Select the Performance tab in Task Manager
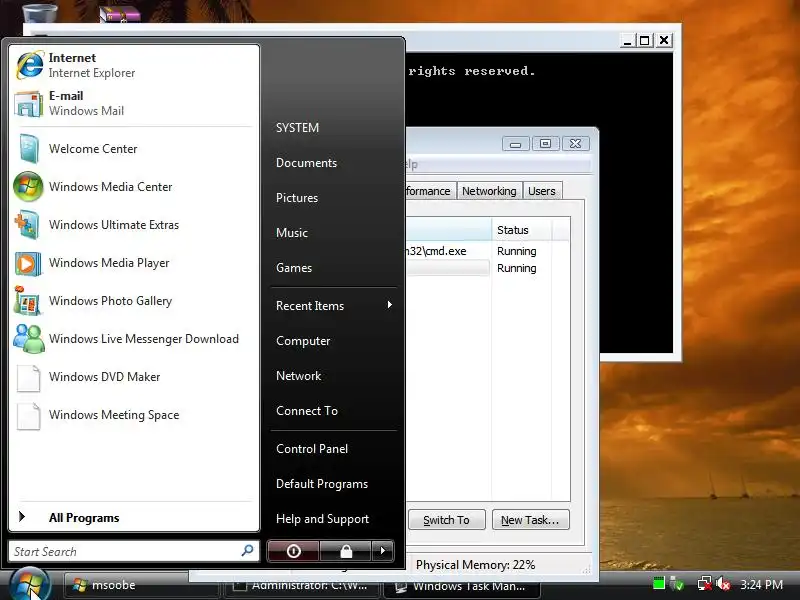 [x=429, y=191]
